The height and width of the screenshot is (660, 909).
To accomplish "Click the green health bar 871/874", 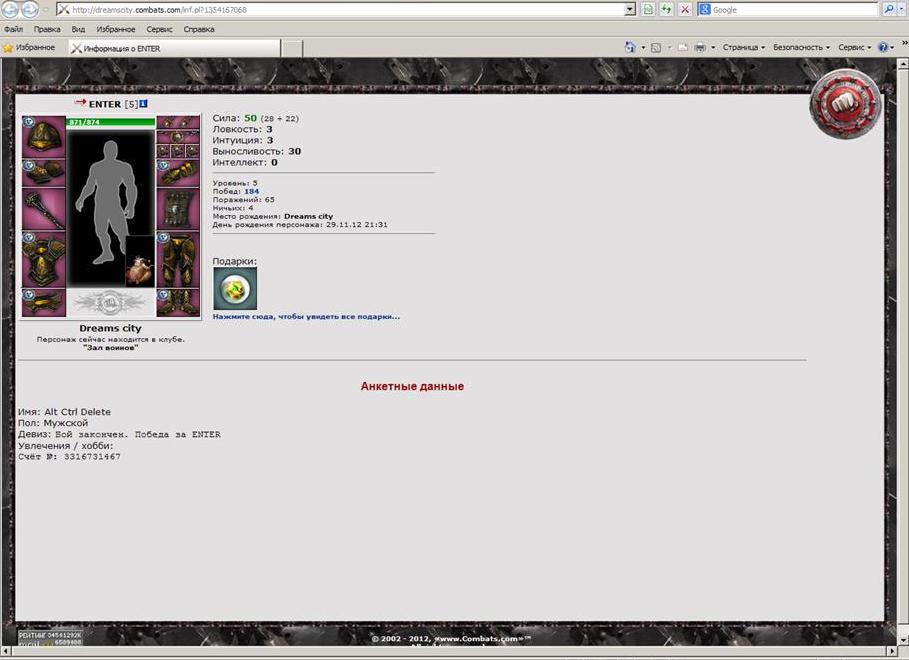I will [111, 122].
